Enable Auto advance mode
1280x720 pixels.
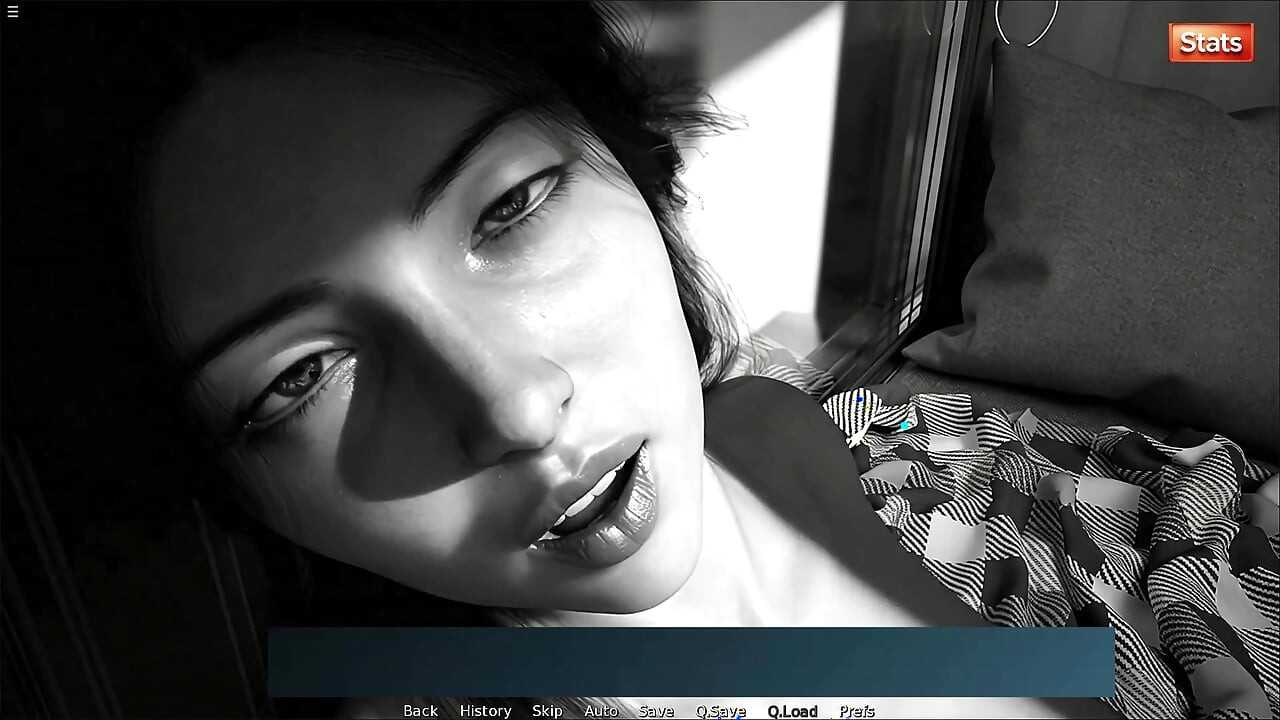click(601, 711)
